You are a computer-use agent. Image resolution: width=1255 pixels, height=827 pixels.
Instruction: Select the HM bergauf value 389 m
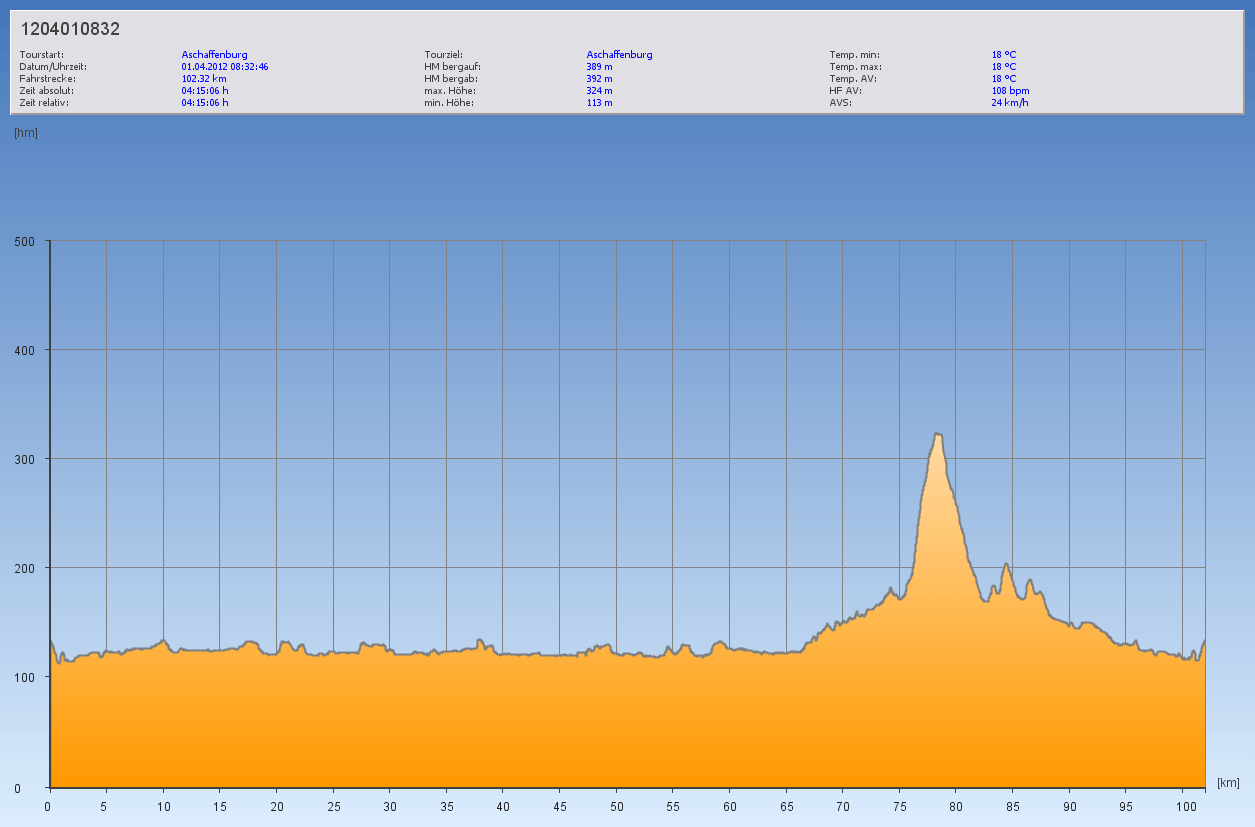pos(599,67)
